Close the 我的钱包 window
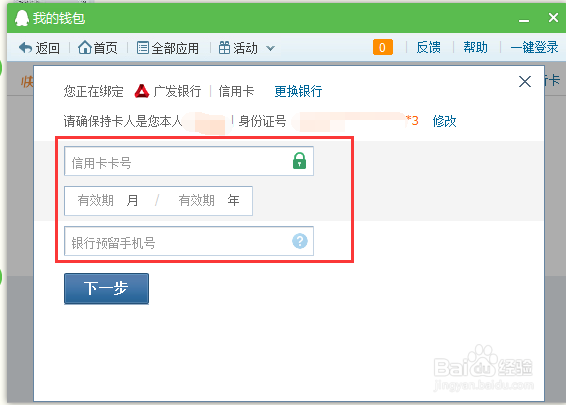This screenshot has width=566, height=405. coord(553,17)
